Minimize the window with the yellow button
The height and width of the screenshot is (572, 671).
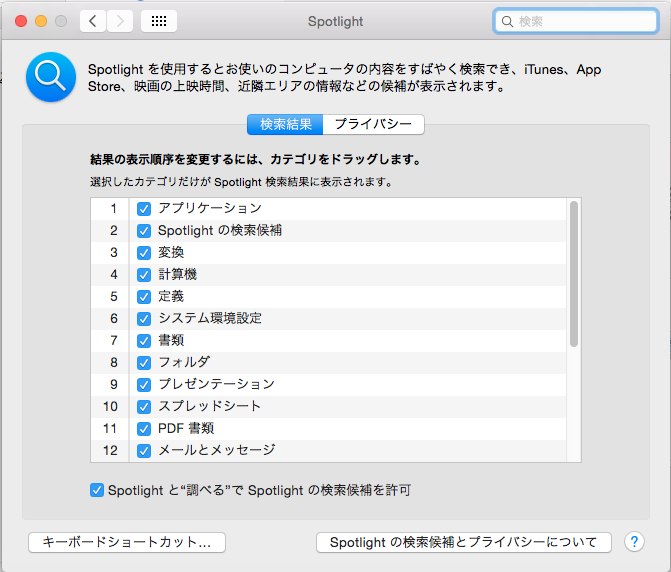click(x=41, y=21)
